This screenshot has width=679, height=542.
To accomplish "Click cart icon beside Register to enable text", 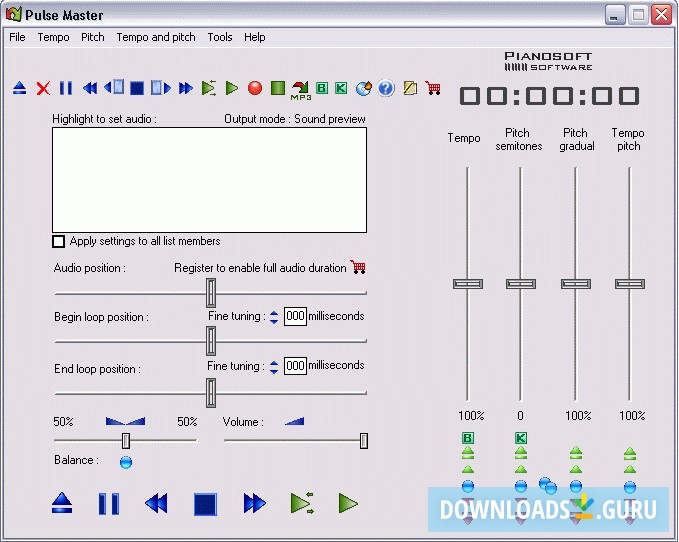I will point(358,267).
